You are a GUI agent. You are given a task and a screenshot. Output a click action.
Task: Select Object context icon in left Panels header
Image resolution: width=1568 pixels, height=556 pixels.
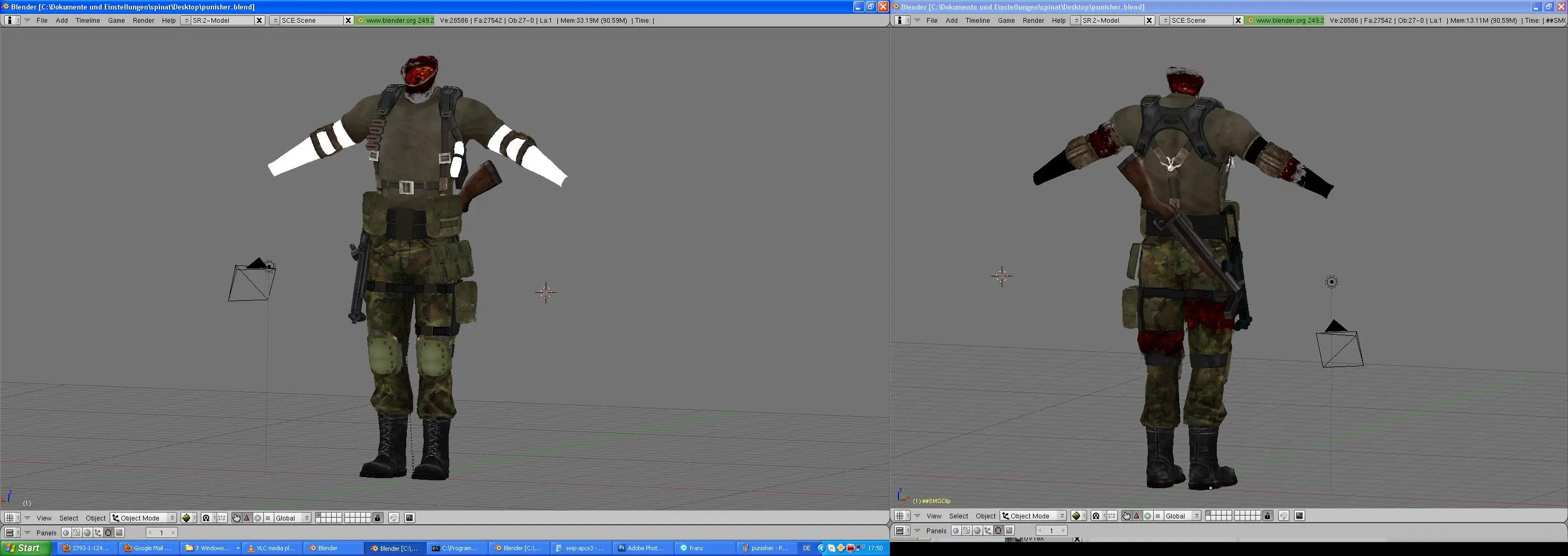pyautogui.click(x=98, y=533)
